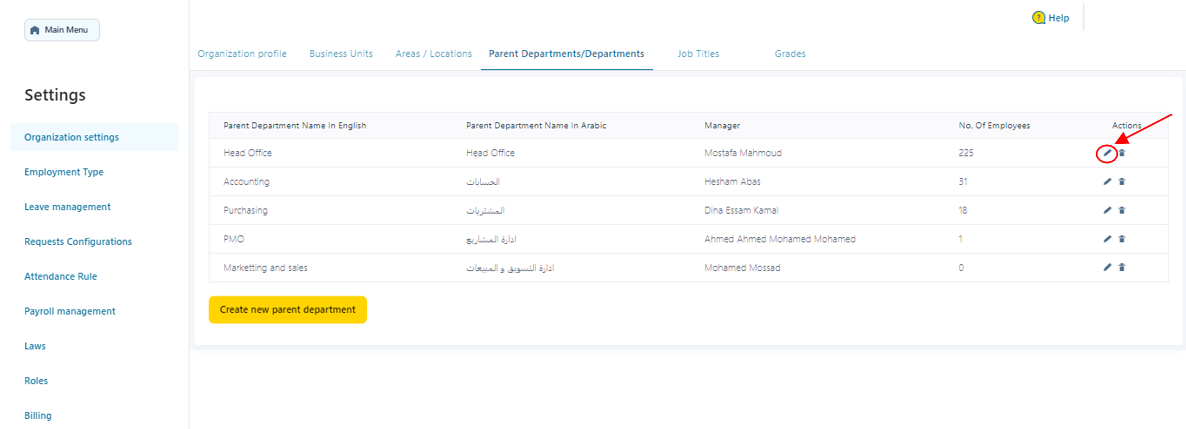Edit the Head Office parent department

[x=1107, y=153]
